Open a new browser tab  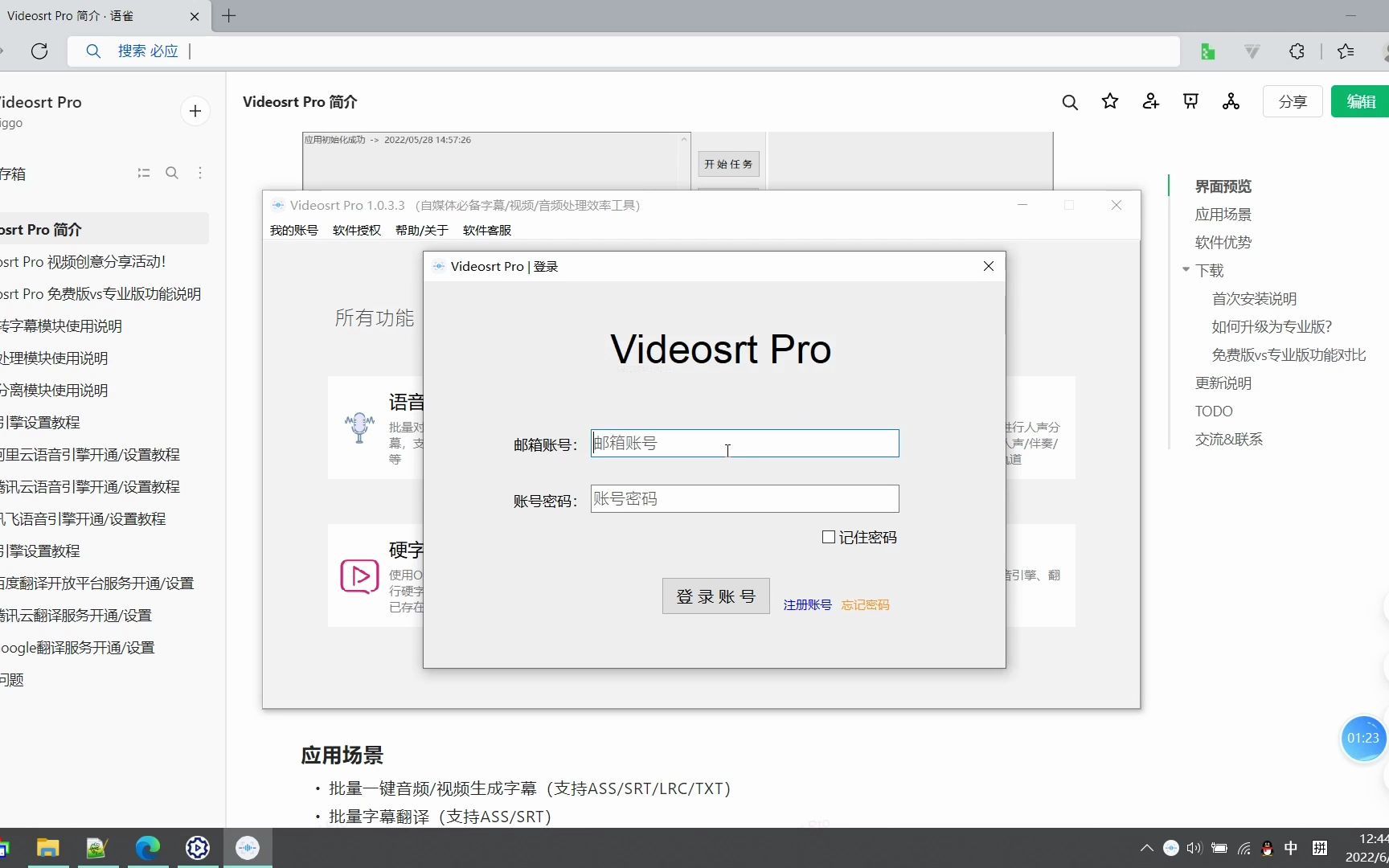pos(229,16)
